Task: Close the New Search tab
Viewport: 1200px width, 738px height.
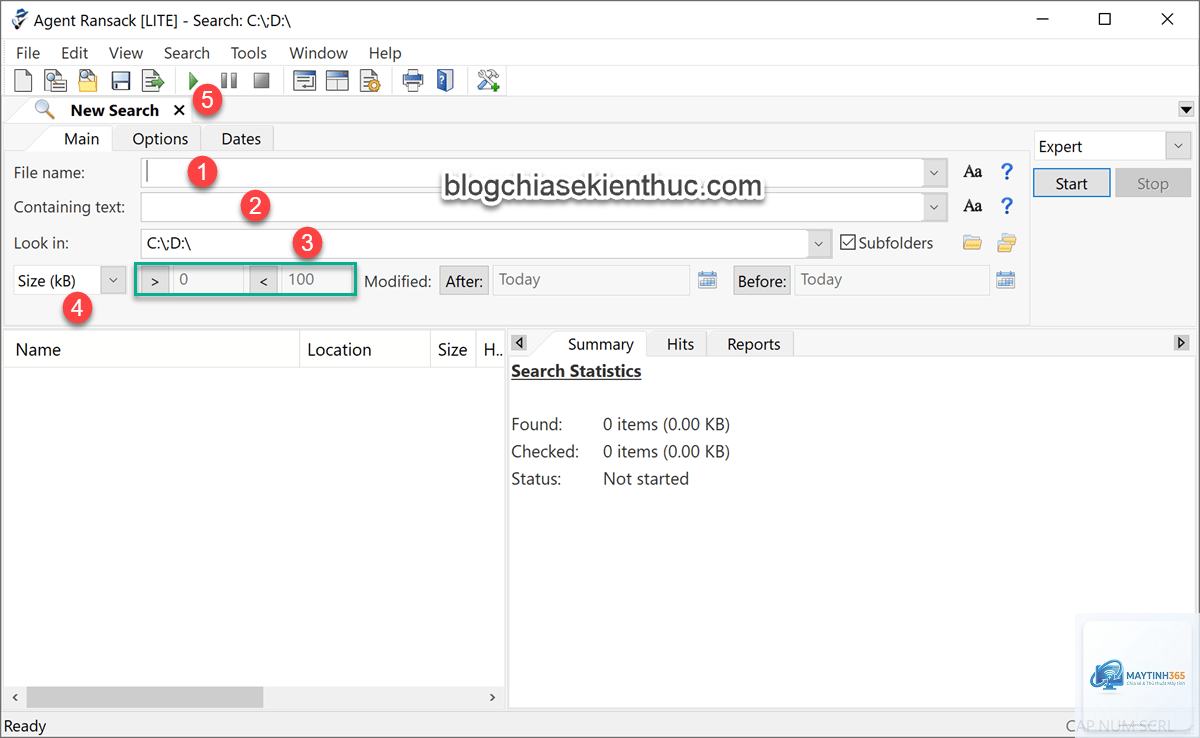Action: click(x=179, y=110)
